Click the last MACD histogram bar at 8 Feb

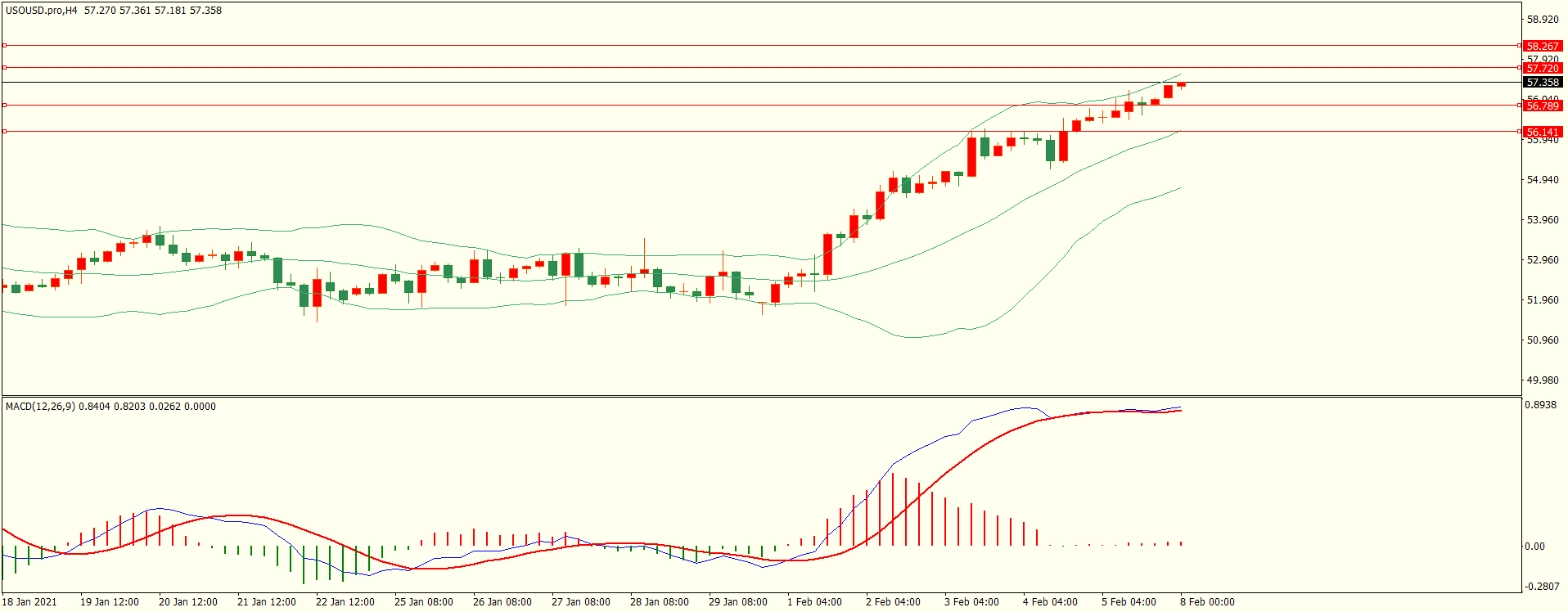pyautogui.click(x=1181, y=543)
